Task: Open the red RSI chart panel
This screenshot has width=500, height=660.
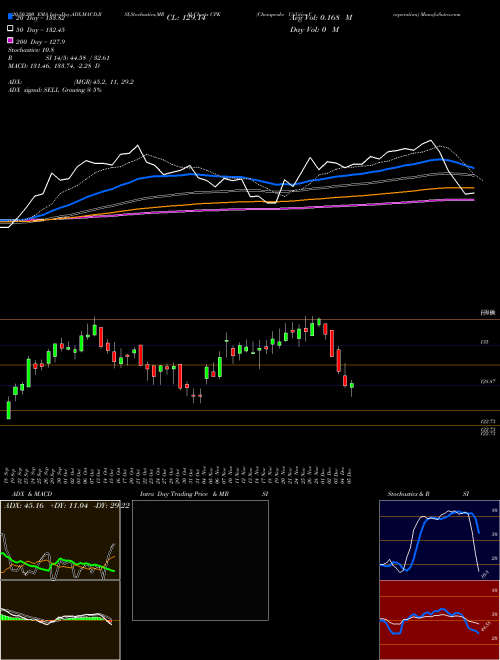Action: click(x=439, y=620)
